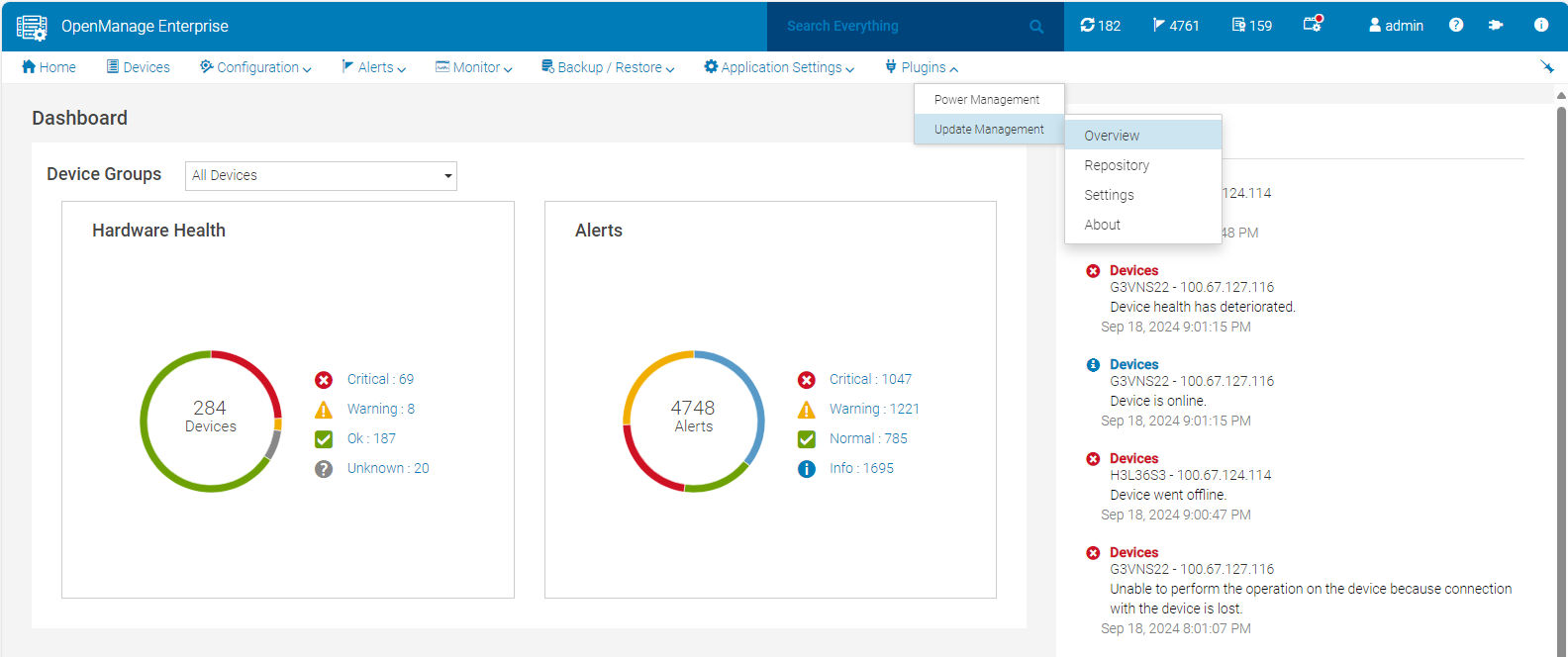Click the help question mark icon
1568x657 pixels.
point(1455,26)
